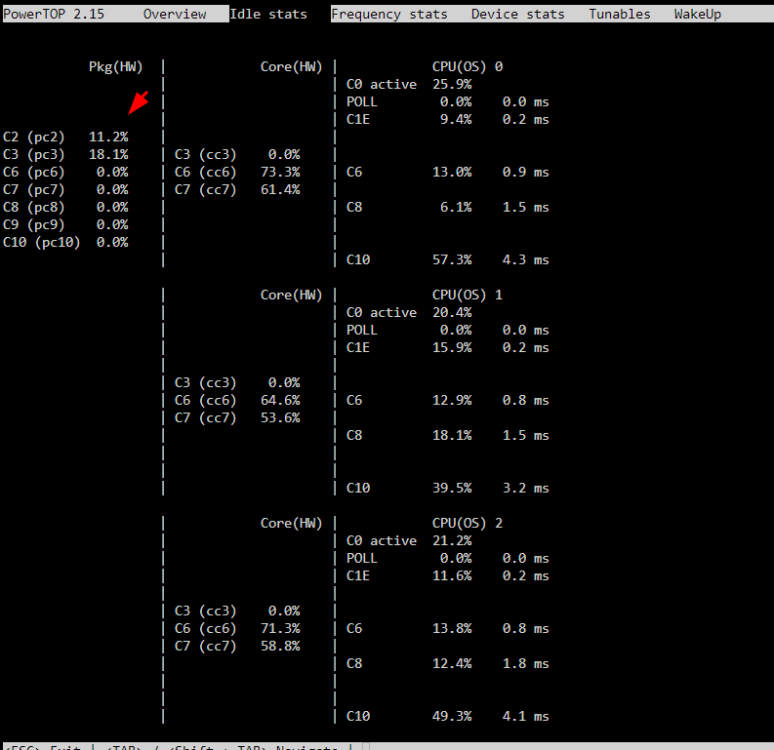Click the C10 duration 3.2 ms

526,488
